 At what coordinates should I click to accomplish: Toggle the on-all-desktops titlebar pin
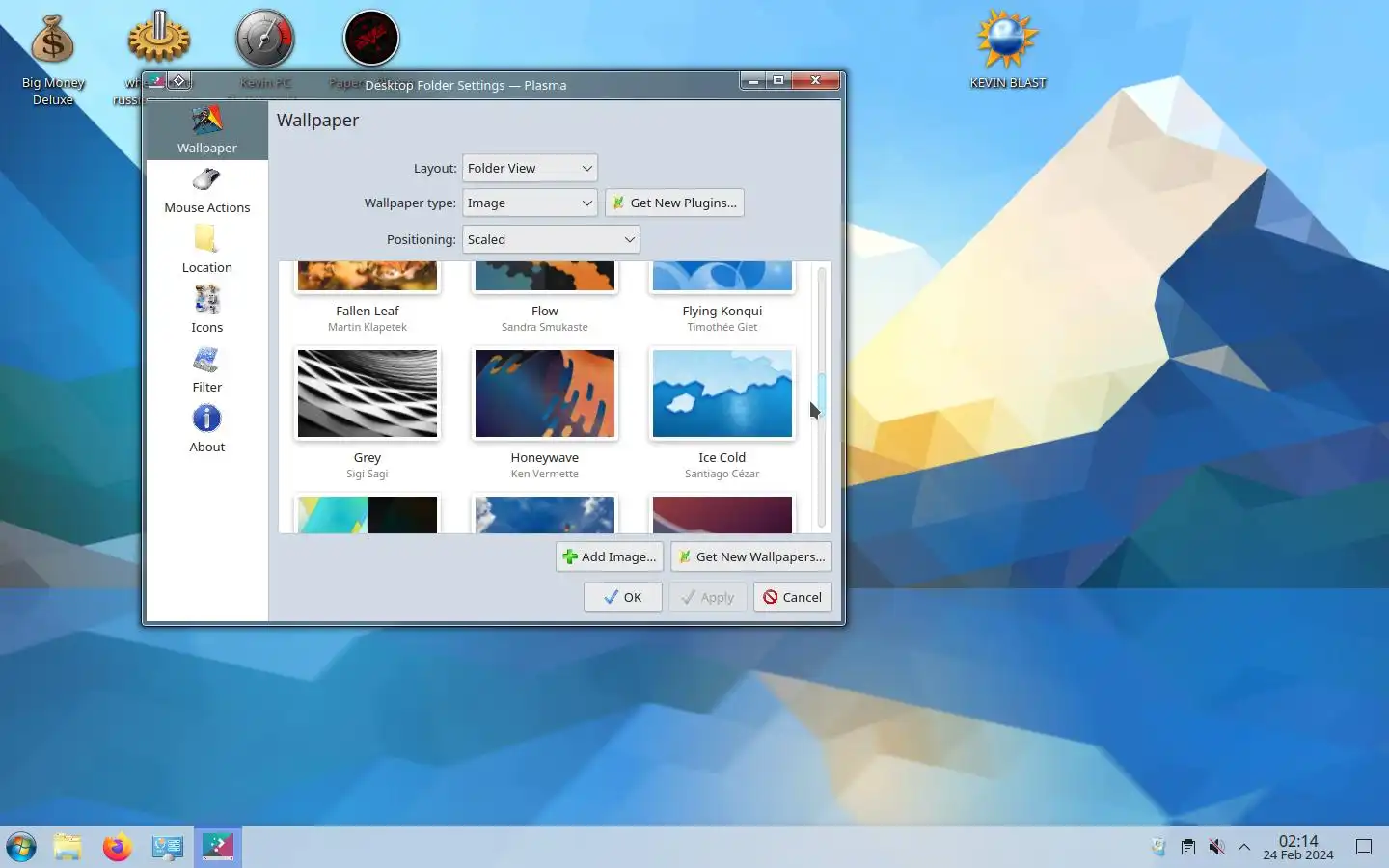click(x=179, y=81)
